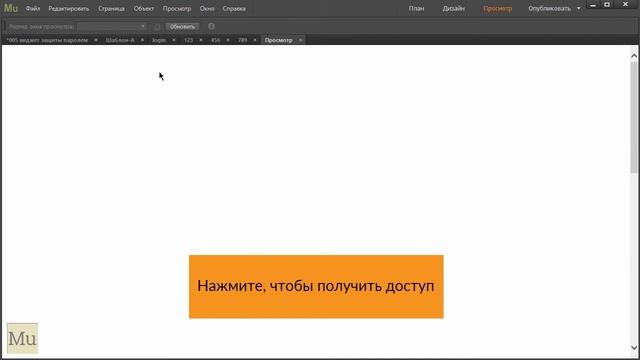The height and width of the screenshot is (360, 640).
Task: Close the 789 tab
Action: tap(255, 40)
